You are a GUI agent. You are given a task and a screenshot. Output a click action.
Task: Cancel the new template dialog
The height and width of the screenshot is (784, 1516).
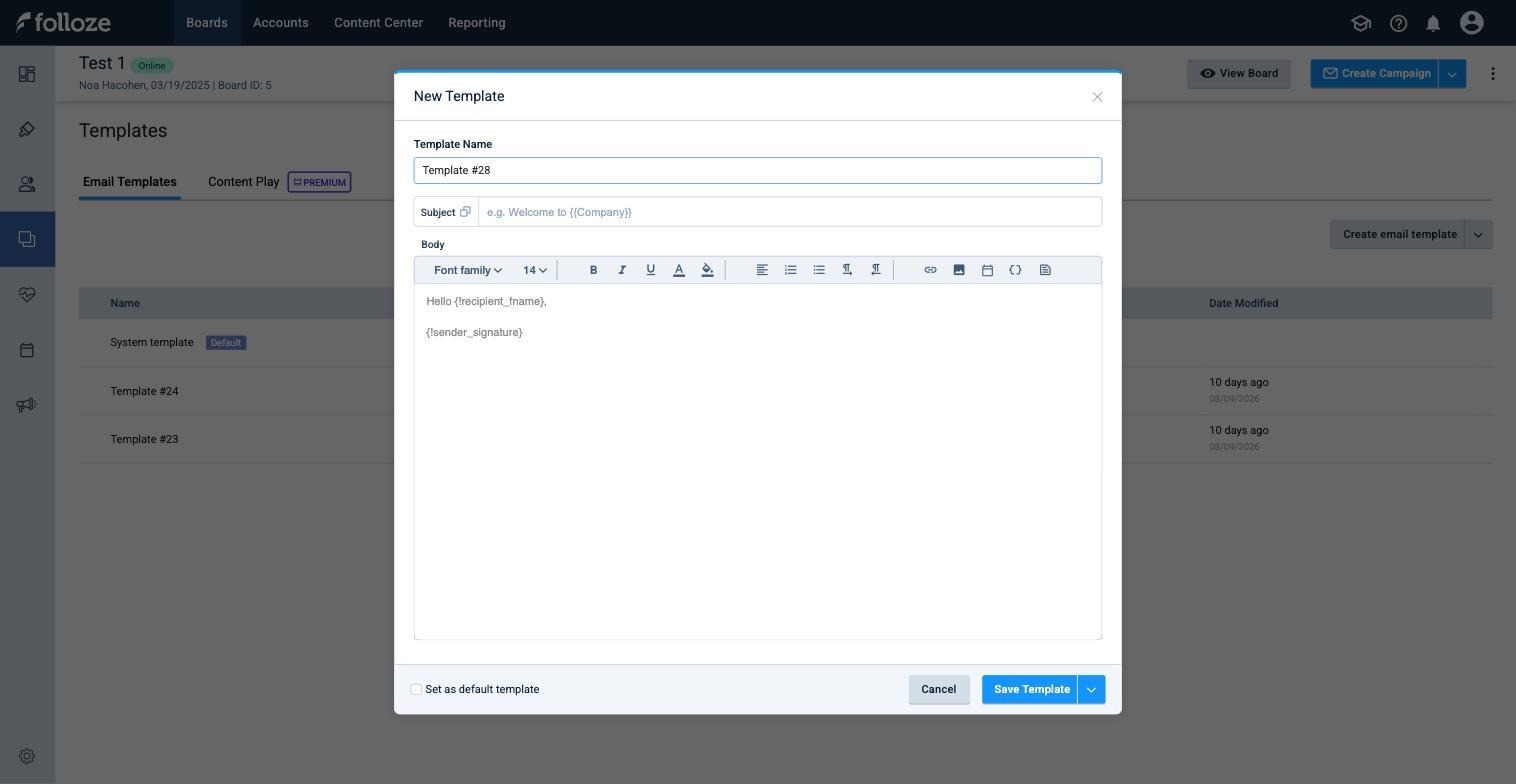click(939, 690)
